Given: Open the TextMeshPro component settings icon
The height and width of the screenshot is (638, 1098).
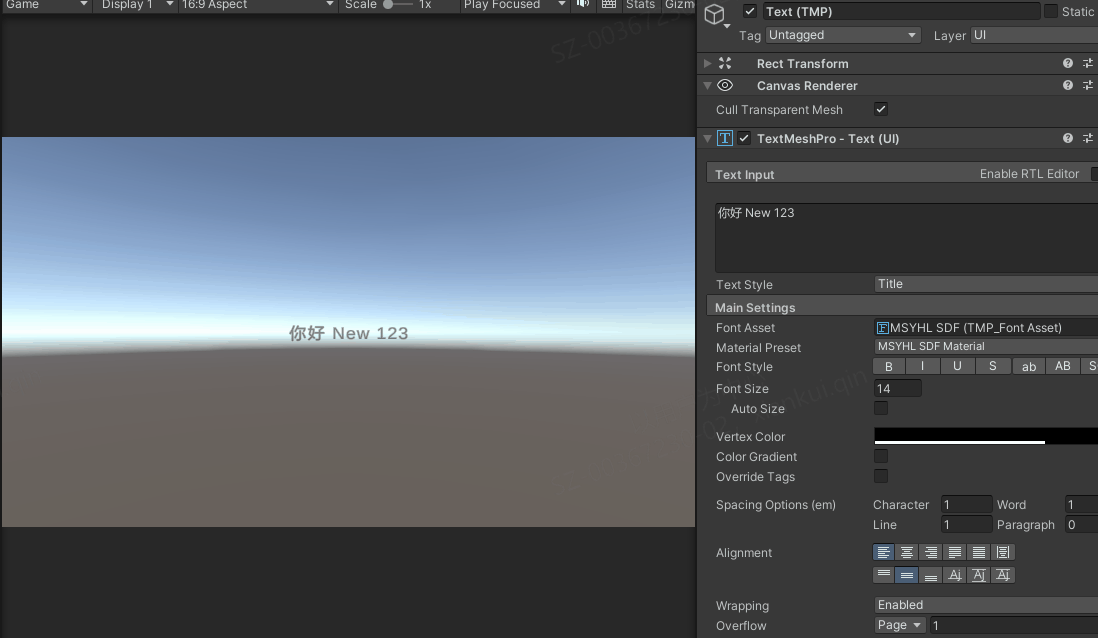Looking at the screenshot, I should 1088,138.
